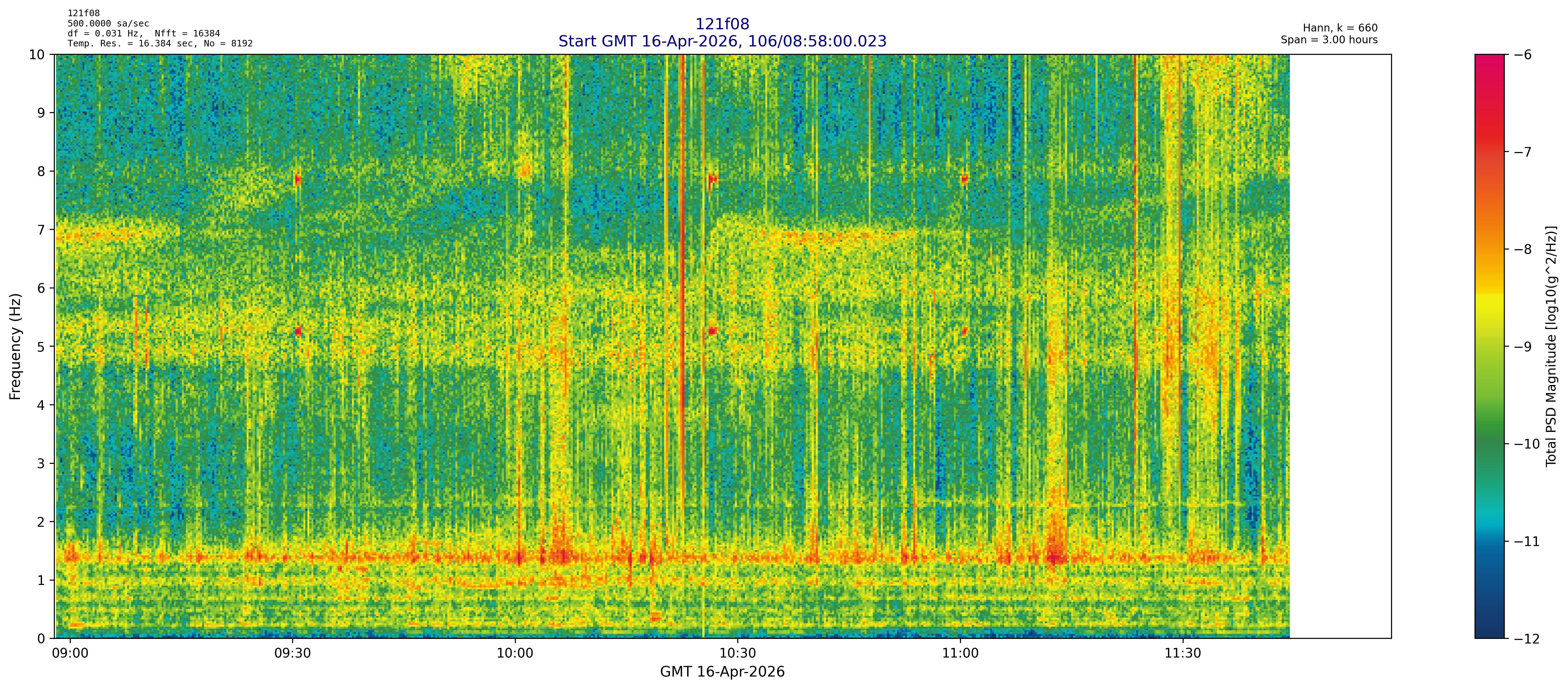Click the red spot near 09:30 at 8 Hz
1568x689 pixels.
(298, 179)
